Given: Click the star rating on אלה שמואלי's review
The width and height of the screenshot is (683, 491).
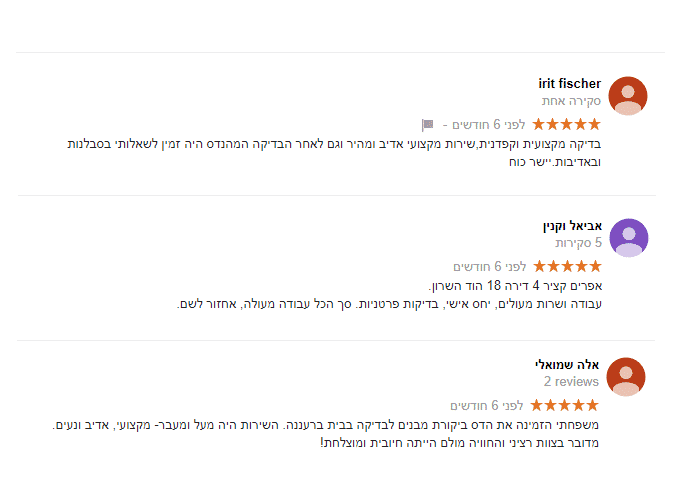Looking at the screenshot, I should (565, 406).
